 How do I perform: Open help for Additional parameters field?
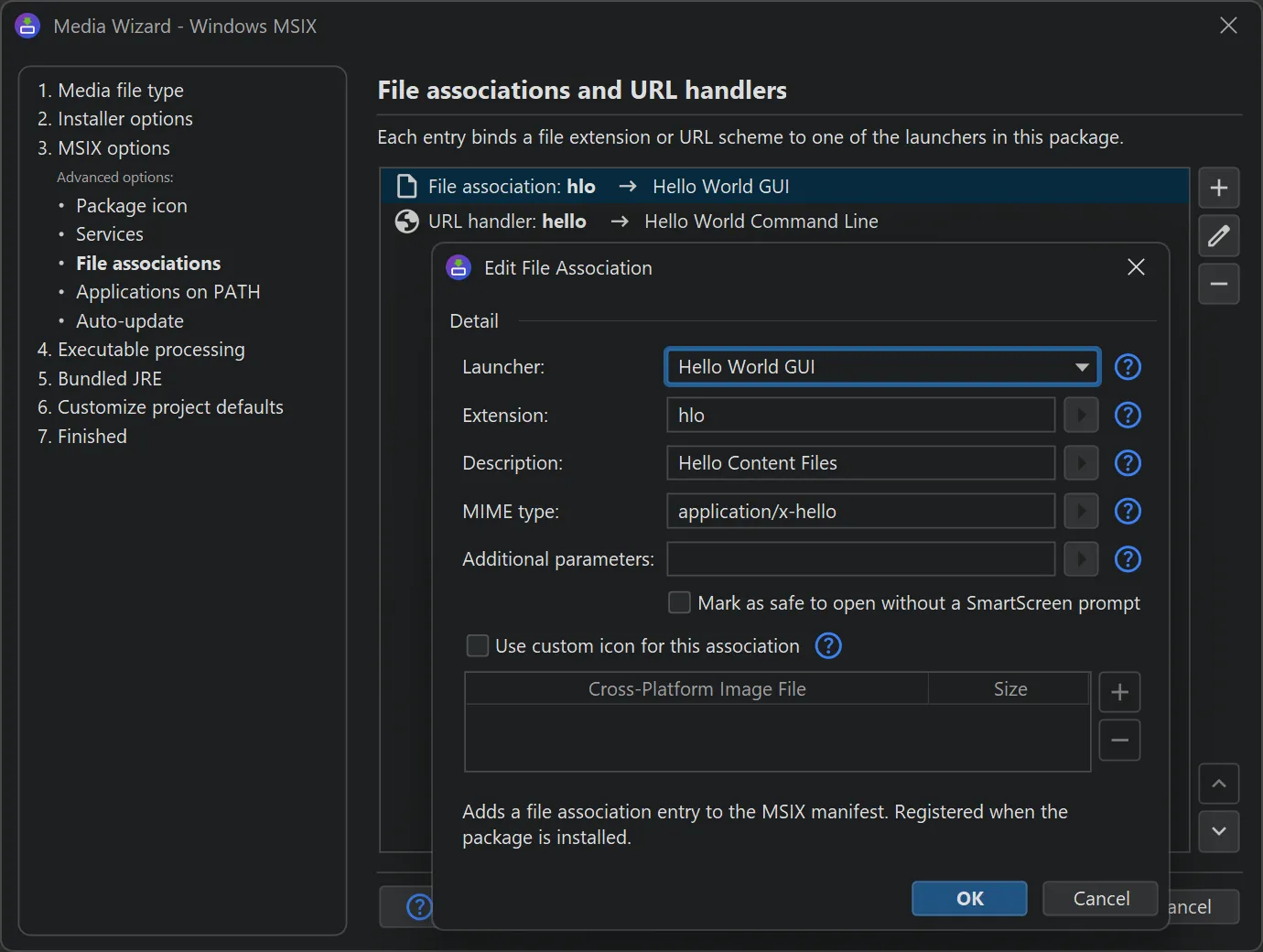tap(1128, 558)
